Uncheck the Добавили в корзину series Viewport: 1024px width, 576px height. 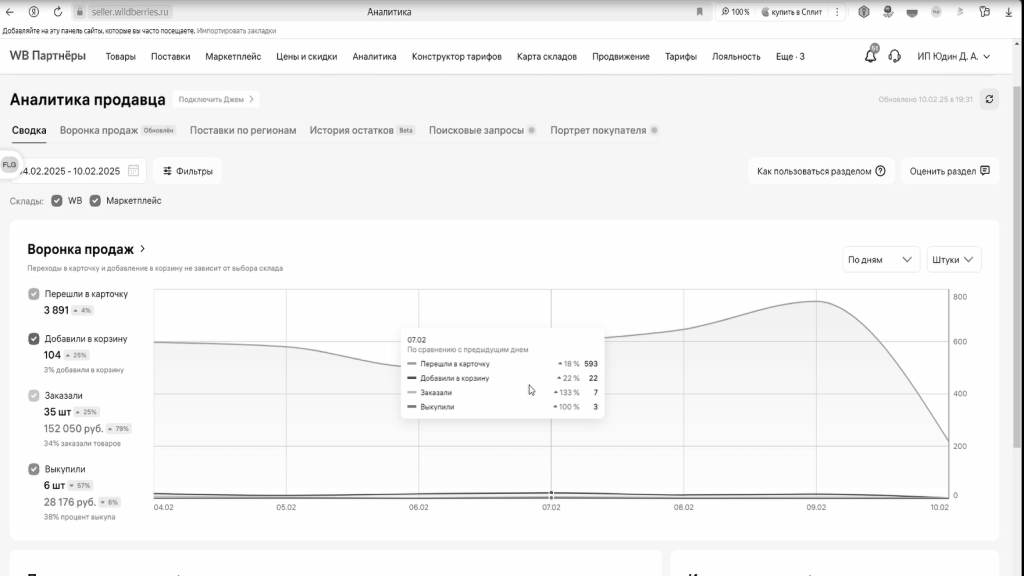point(34,339)
